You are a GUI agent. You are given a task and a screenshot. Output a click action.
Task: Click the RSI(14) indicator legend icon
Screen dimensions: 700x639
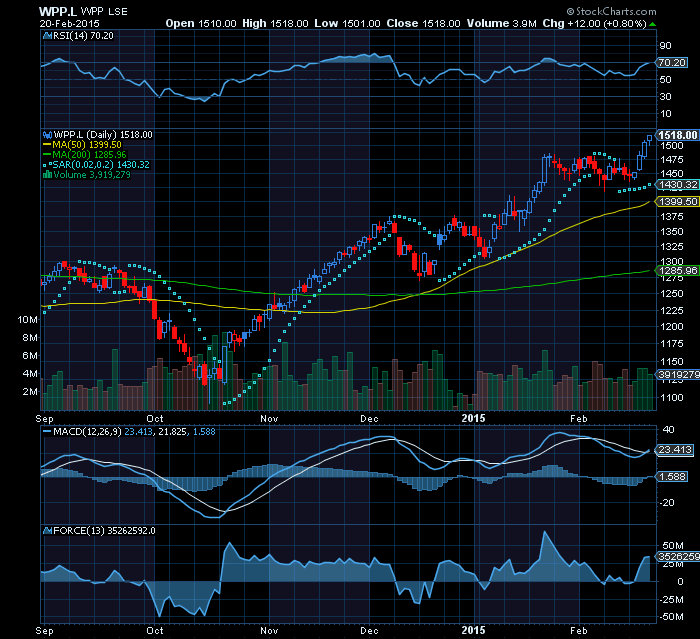pos(47,36)
